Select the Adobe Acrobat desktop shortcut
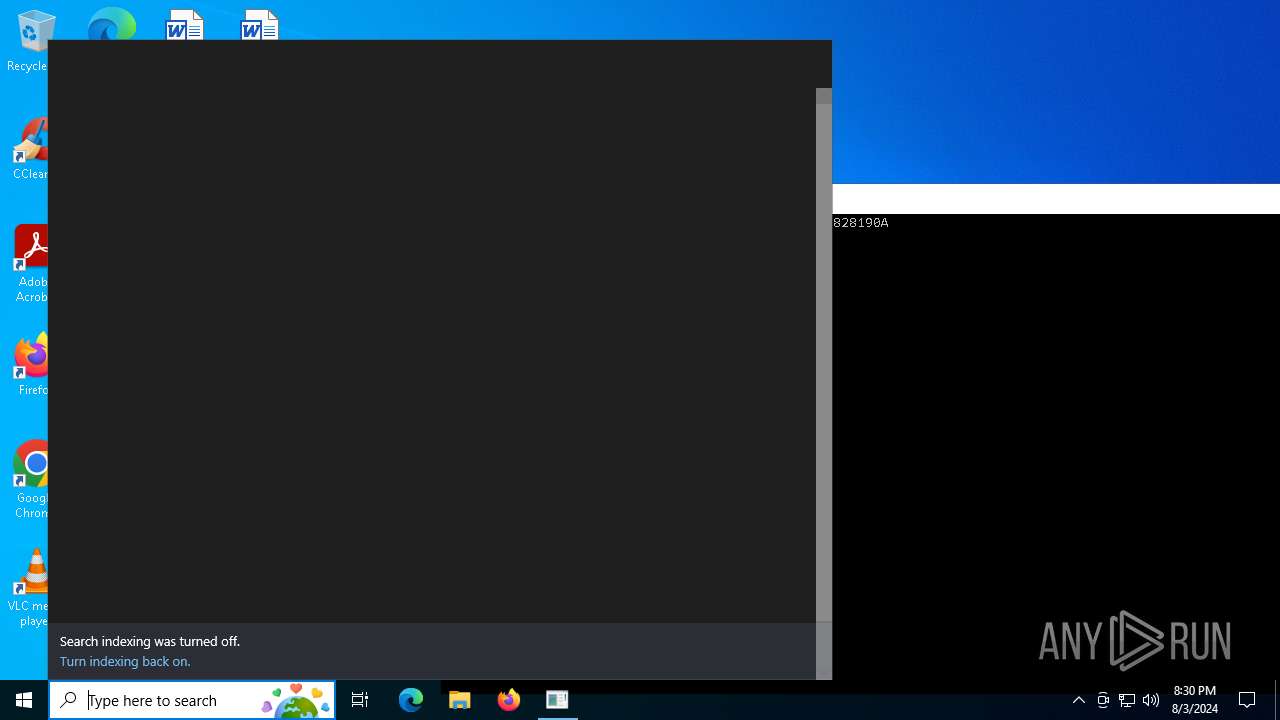 point(31,264)
